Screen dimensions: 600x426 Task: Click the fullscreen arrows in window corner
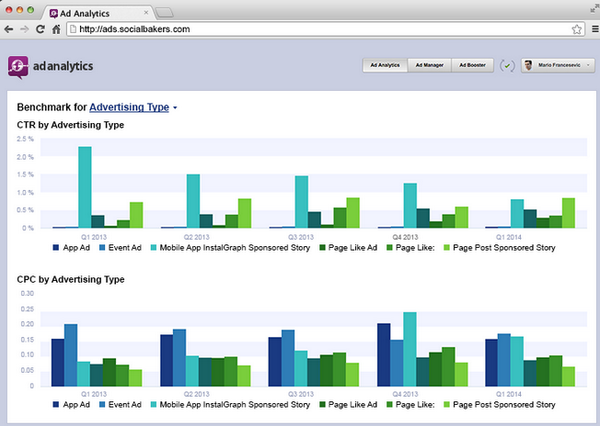pos(595,8)
